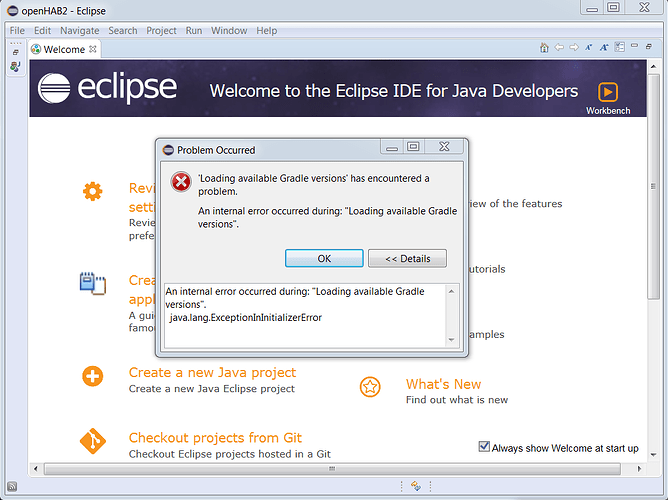Click the horizontal scrollbar thumb
Viewport: 668px width, 500px height.
point(332,469)
